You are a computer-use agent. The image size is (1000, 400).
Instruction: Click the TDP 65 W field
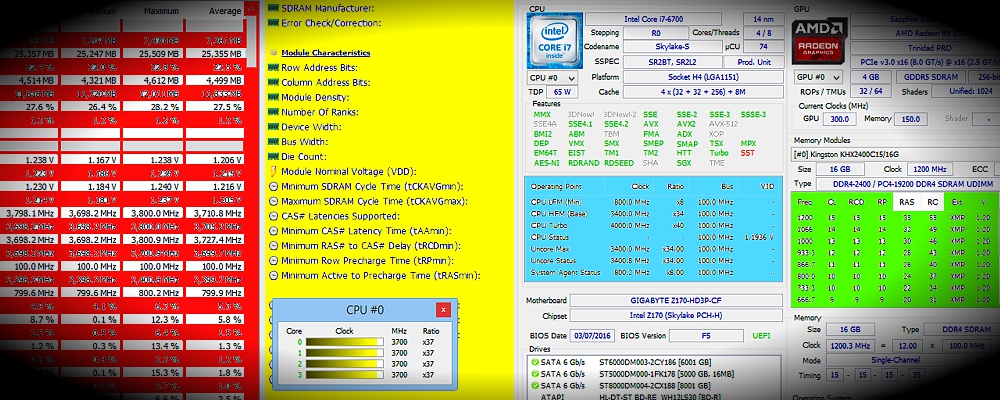click(562, 93)
